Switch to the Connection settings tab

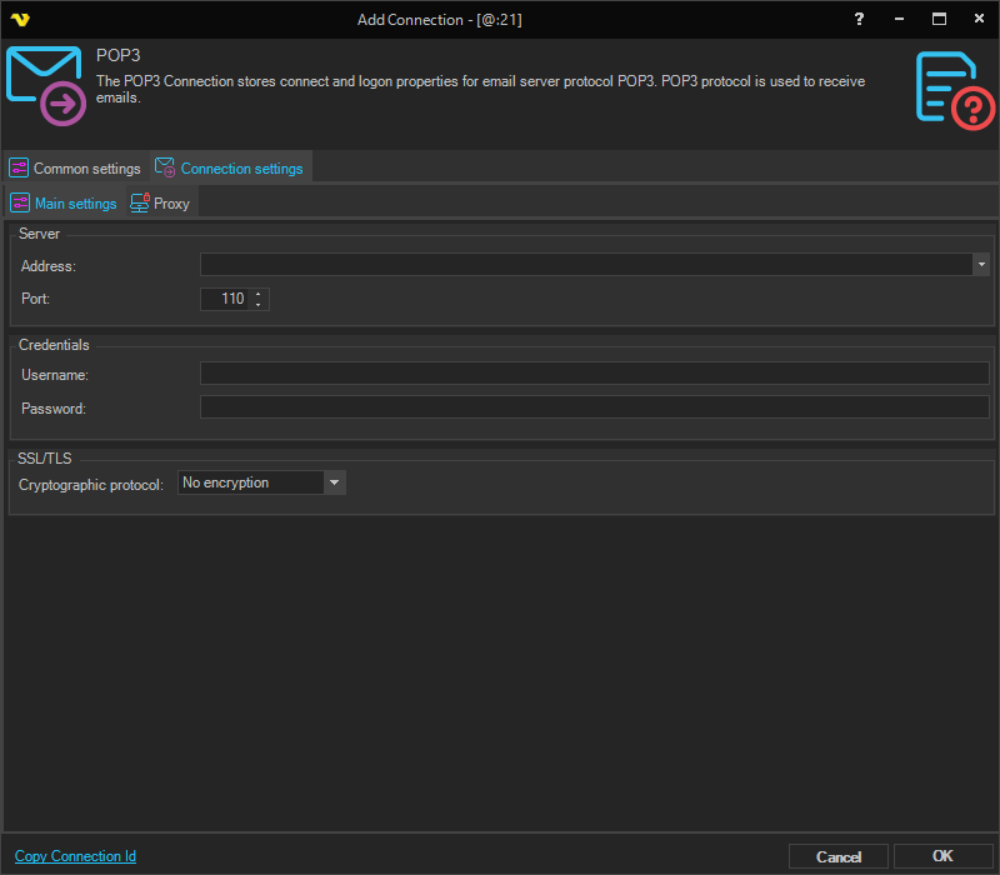pyautogui.click(x=232, y=168)
